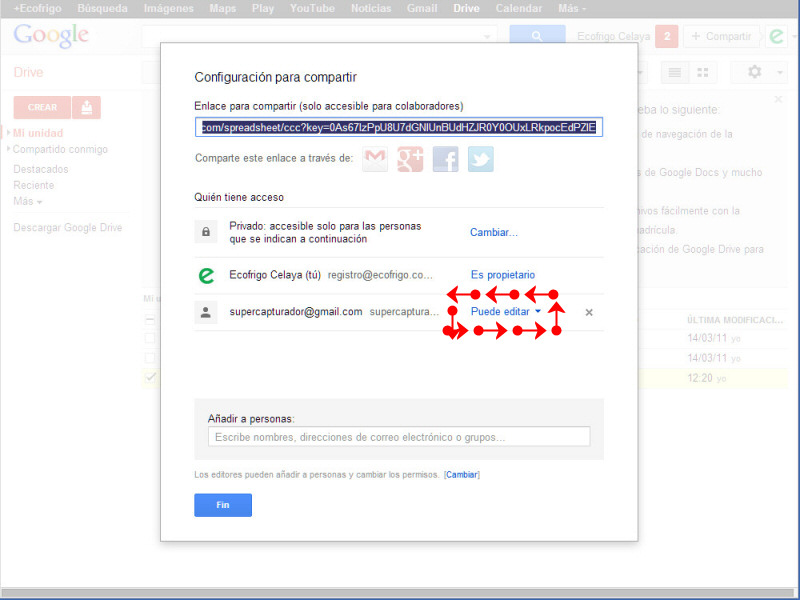
Task: Expand the Mi unidad tree item
Action: 8,133
